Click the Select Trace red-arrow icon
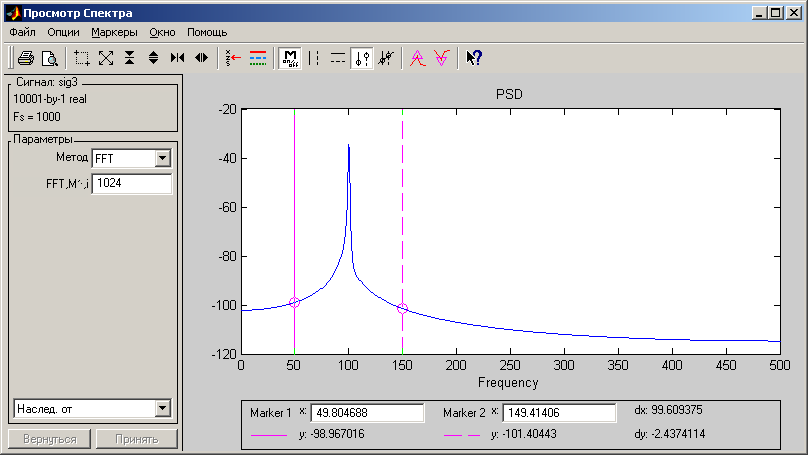The width and height of the screenshot is (808, 455). (x=233, y=58)
